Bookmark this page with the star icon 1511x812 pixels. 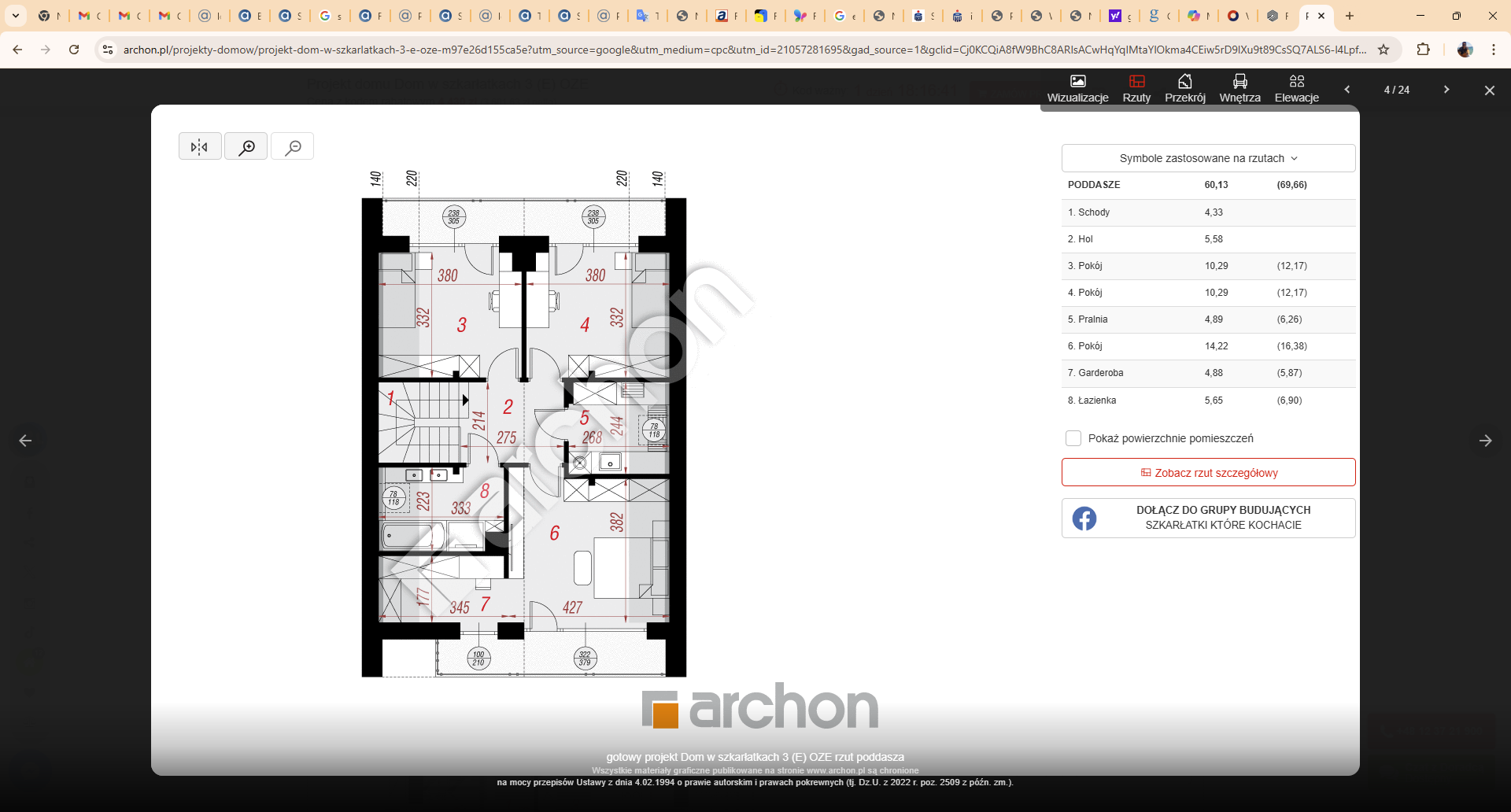(1384, 50)
